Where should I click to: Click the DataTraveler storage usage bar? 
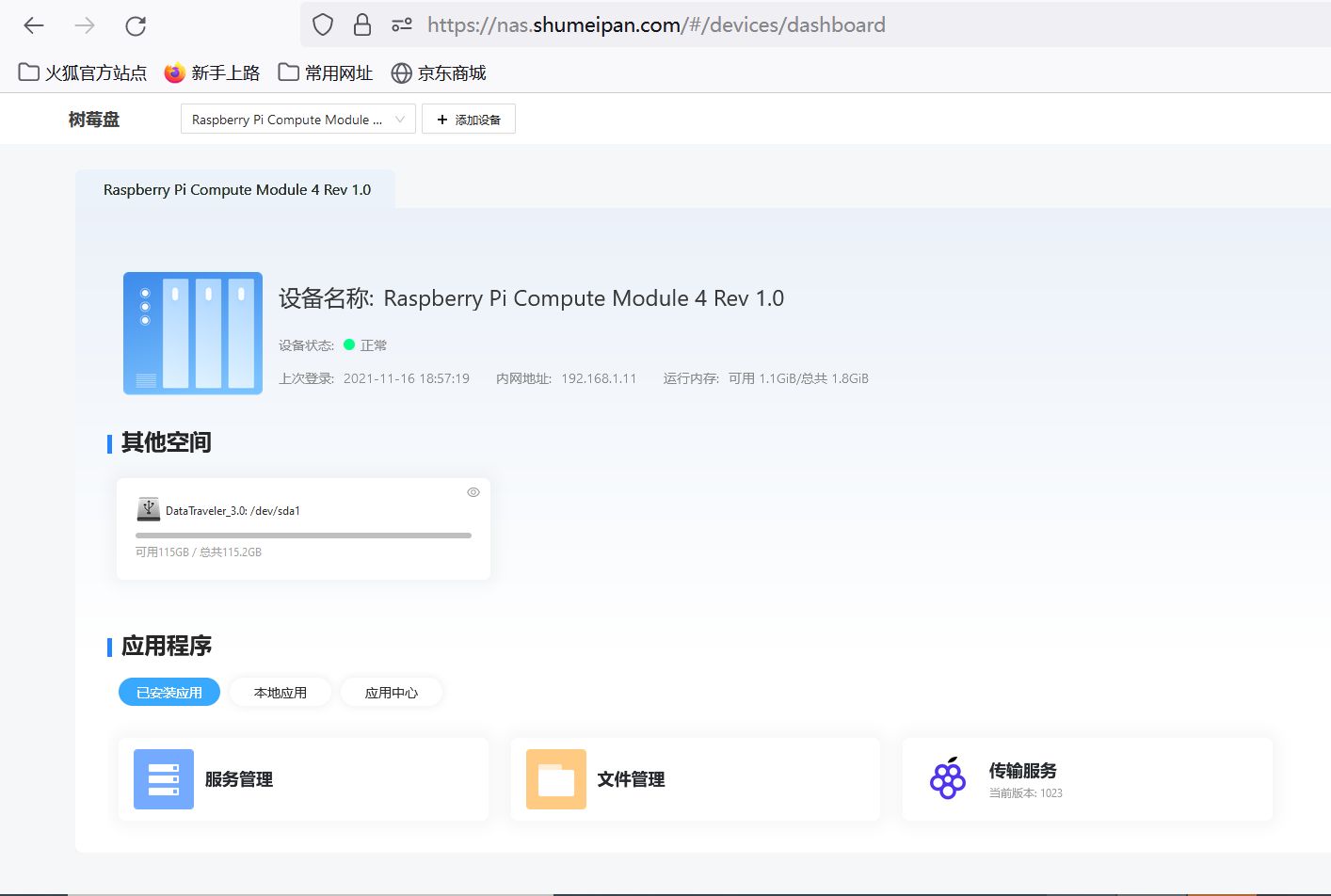(x=303, y=536)
